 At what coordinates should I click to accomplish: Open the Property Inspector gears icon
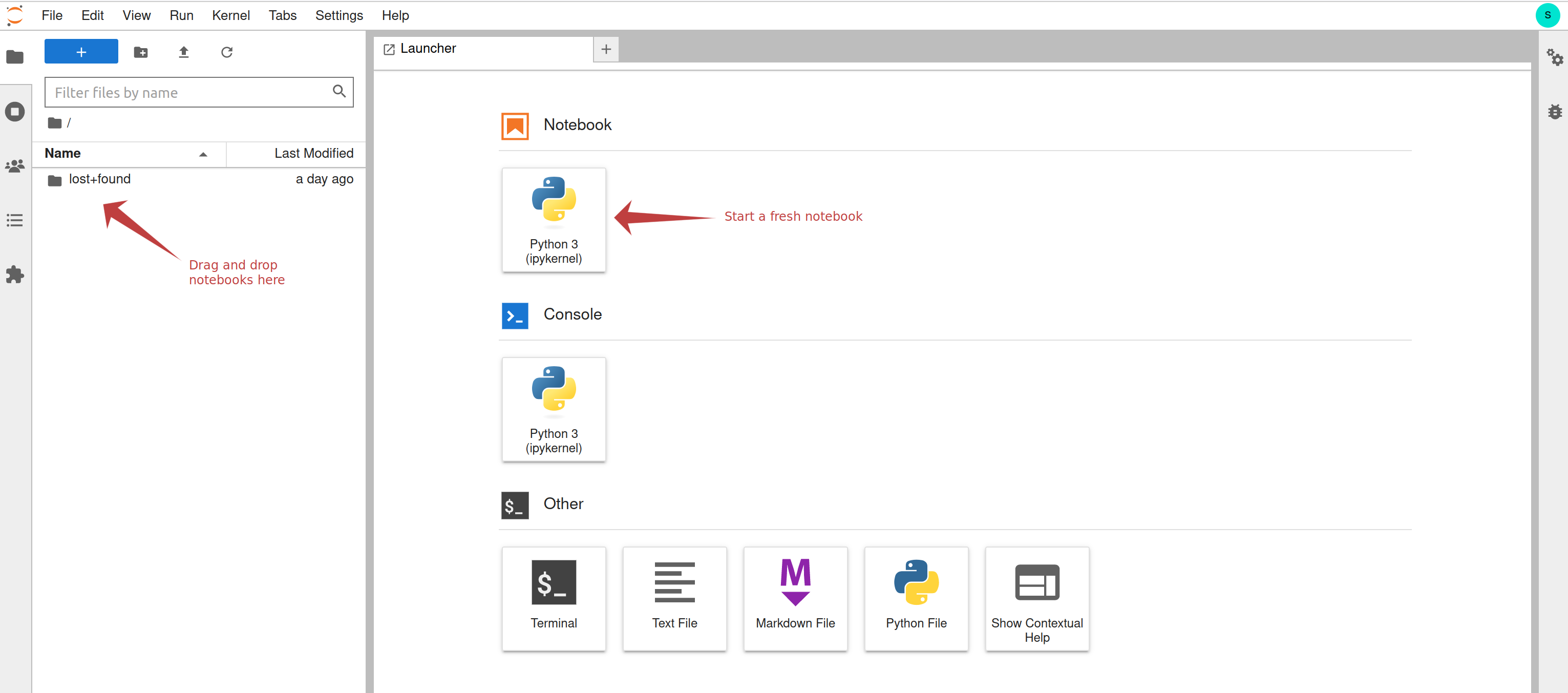(x=1554, y=57)
